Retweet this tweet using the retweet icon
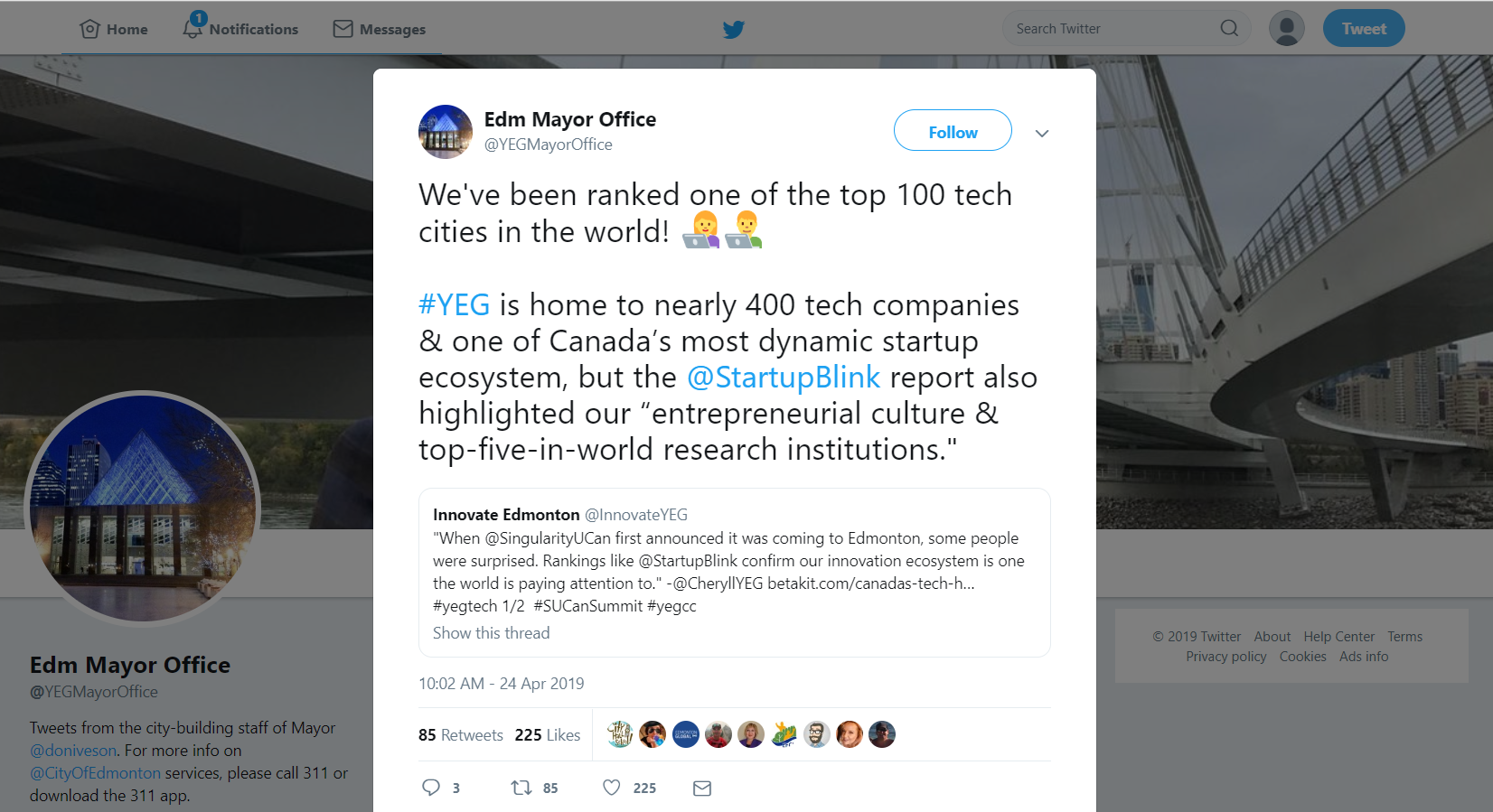The width and height of the screenshot is (1493, 812). [521, 788]
